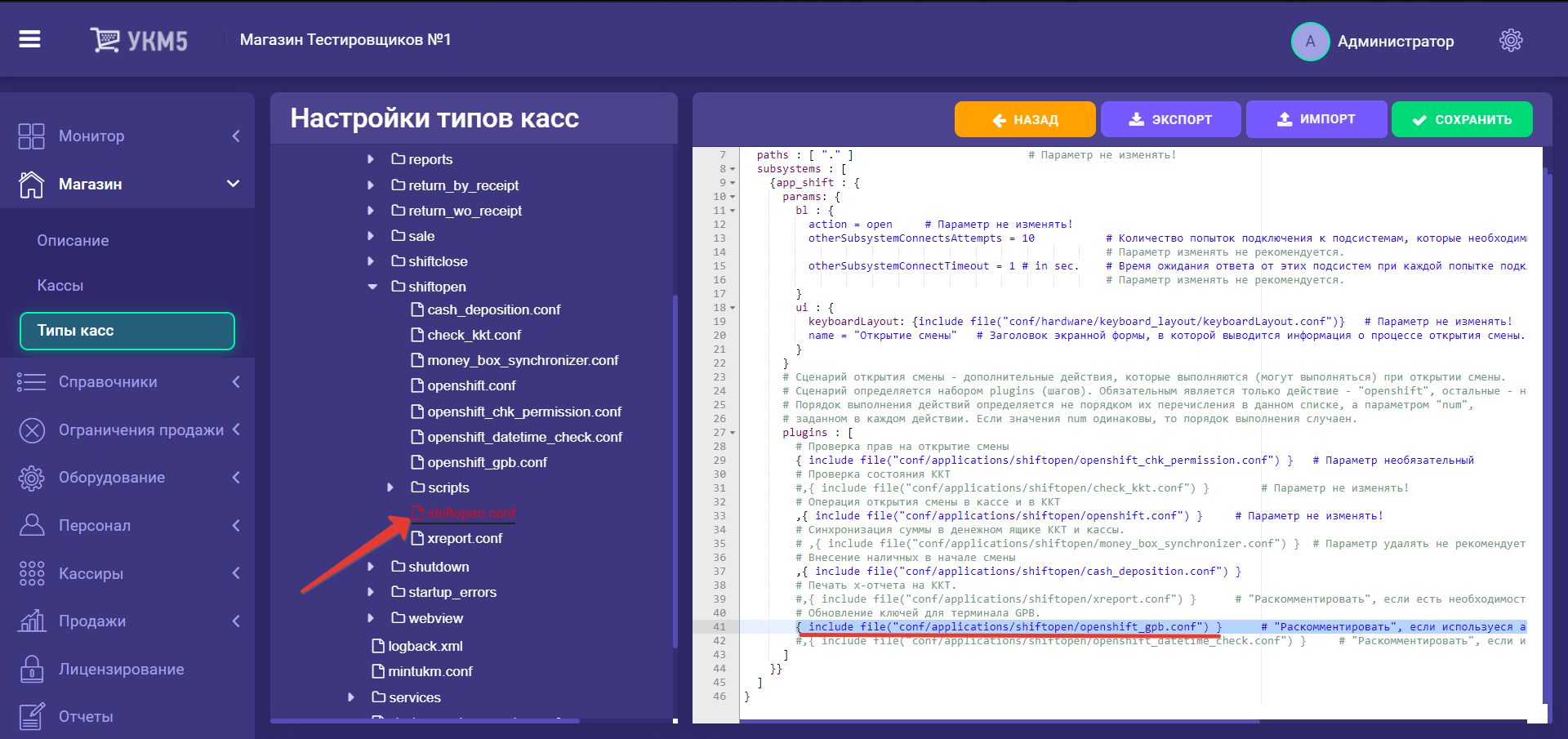Viewport: 1568px width, 739px height.
Task: Open the Администратор user avatar
Action: (1310, 42)
